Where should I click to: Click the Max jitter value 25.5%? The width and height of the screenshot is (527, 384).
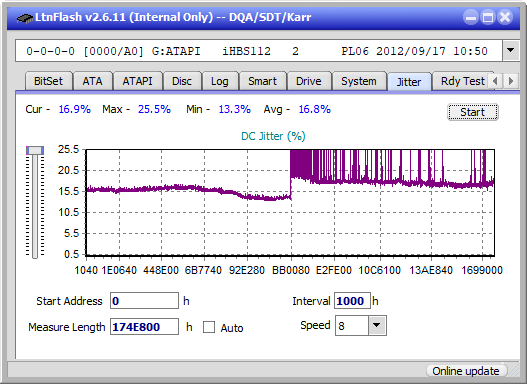click(x=154, y=109)
